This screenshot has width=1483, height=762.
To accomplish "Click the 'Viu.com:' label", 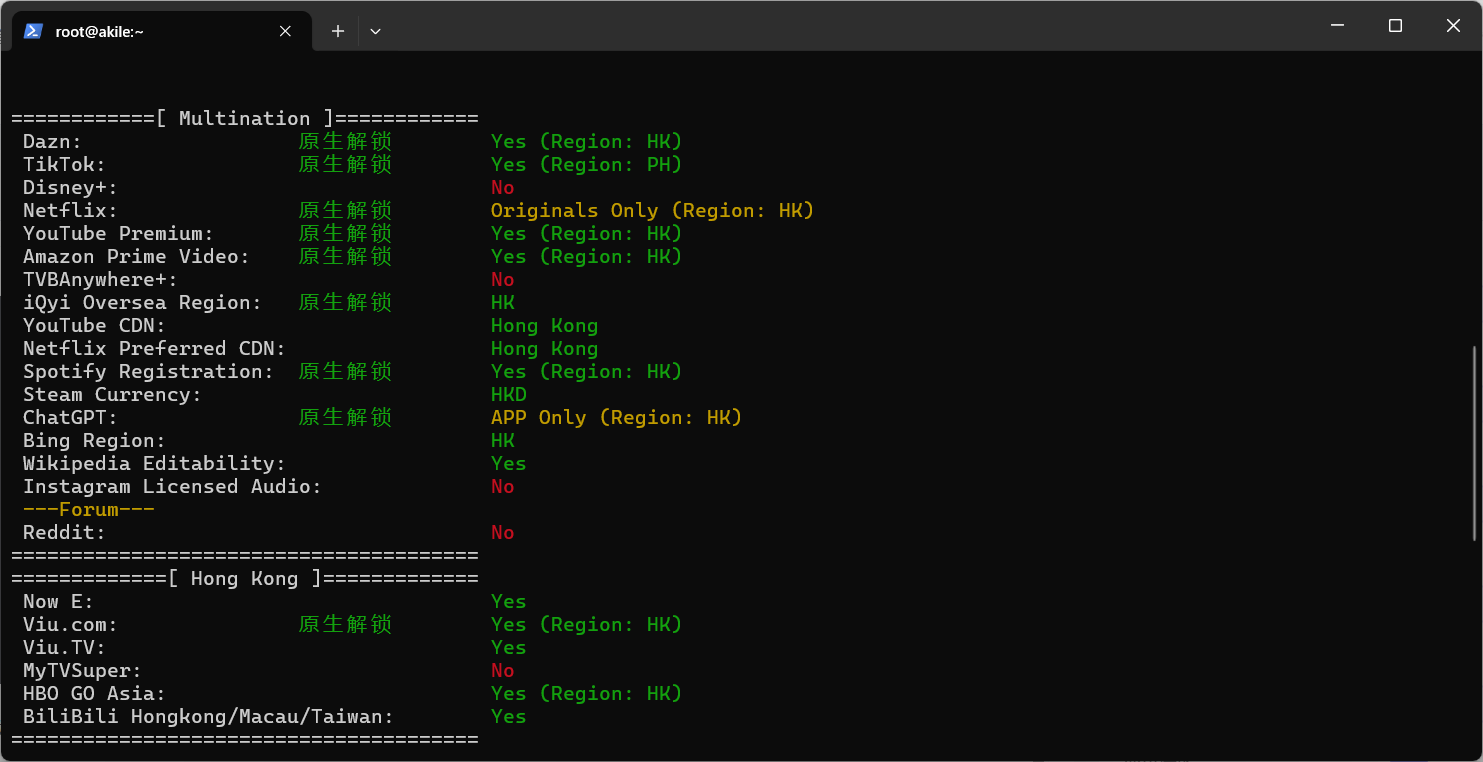I will (x=70, y=624).
